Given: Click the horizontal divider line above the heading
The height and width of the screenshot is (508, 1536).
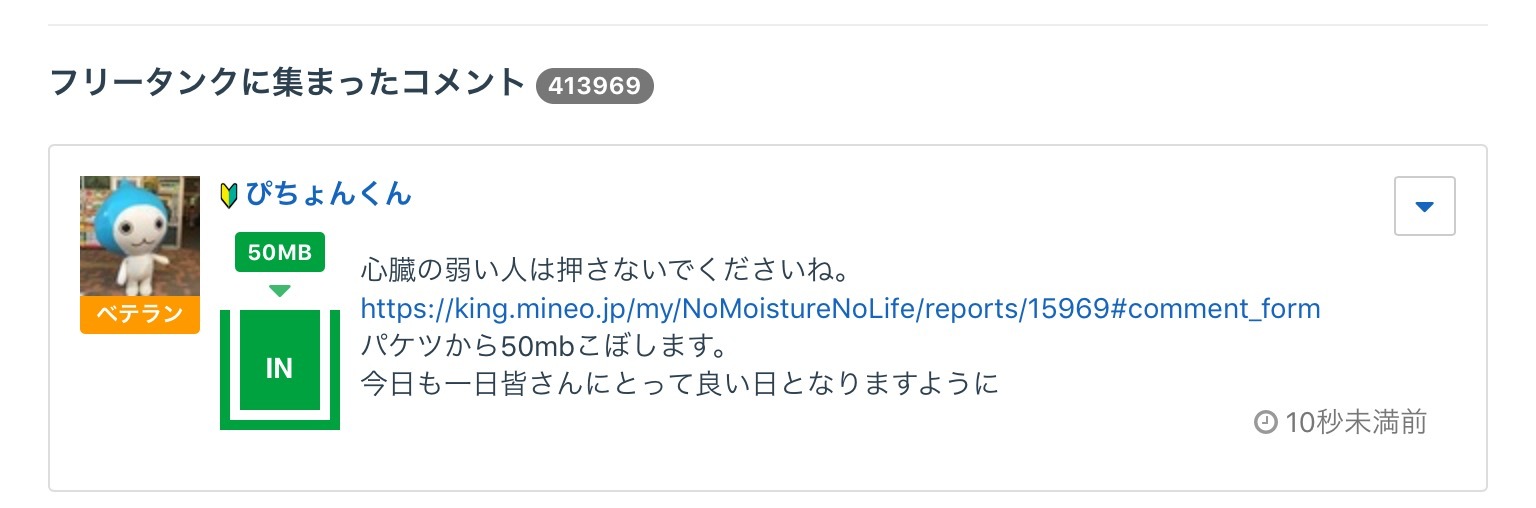Looking at the screenshot, I should tap(768, 24).
